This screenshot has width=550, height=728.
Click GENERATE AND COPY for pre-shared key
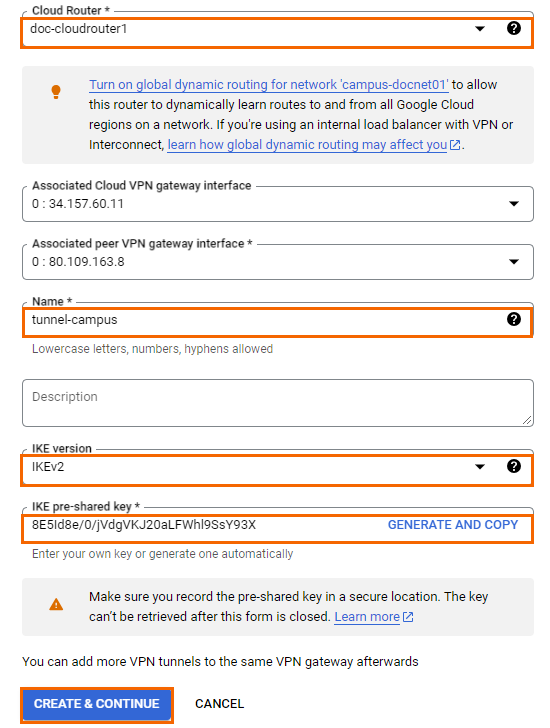tap(453, 525)
